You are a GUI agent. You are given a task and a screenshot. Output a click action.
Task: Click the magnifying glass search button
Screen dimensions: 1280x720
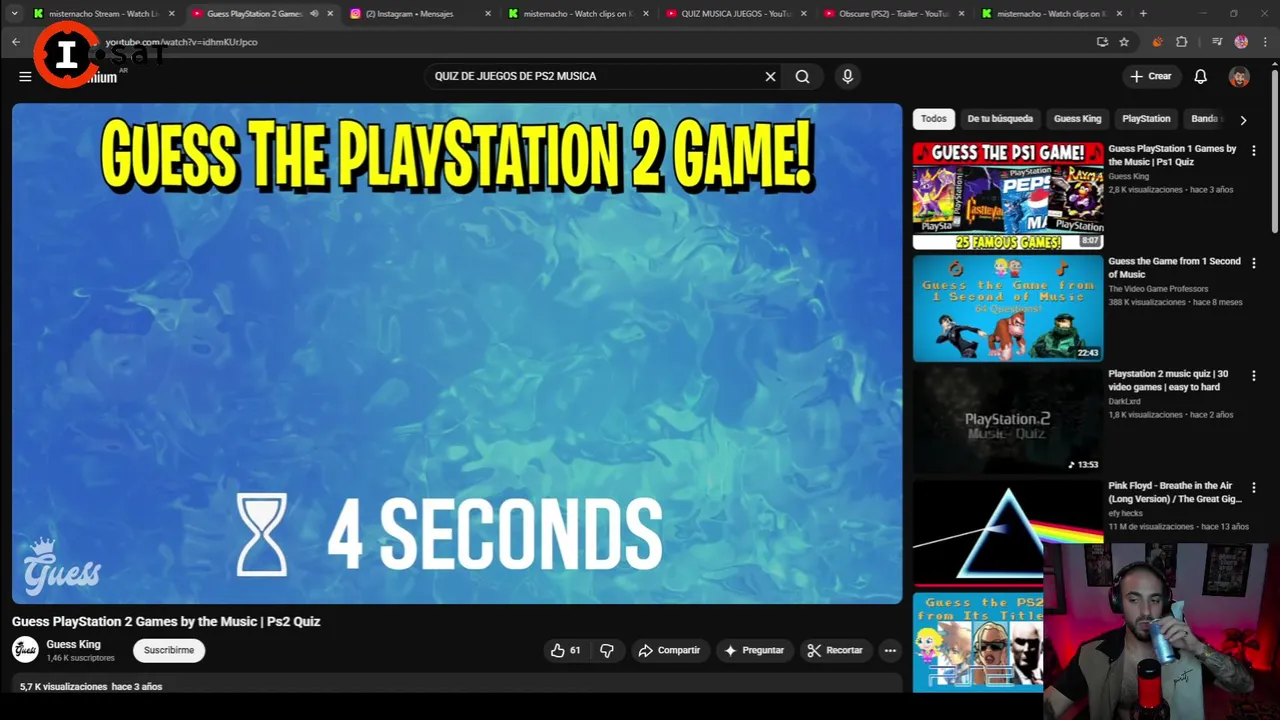(x=802, y=76)
